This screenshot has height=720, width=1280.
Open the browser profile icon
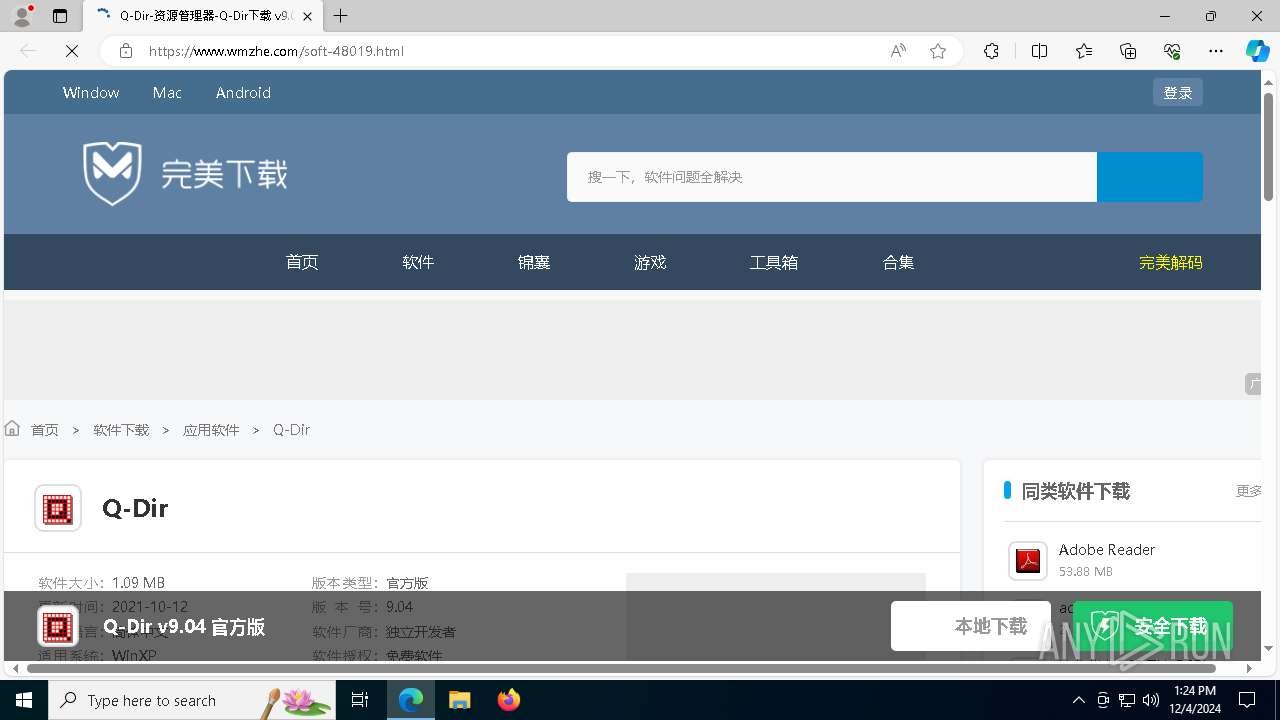click(22, 16)
